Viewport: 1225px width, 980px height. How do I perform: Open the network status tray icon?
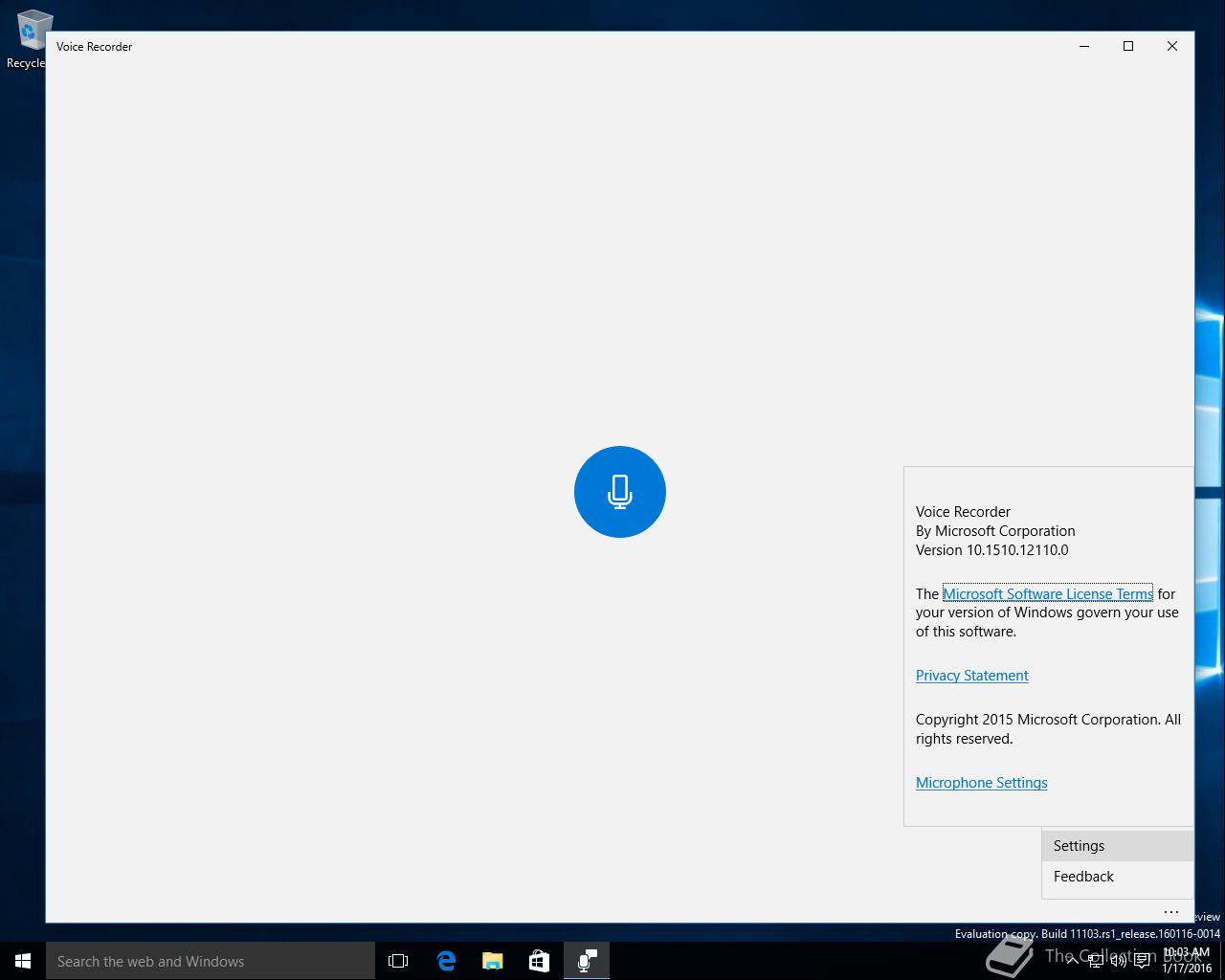(1096, 961)
